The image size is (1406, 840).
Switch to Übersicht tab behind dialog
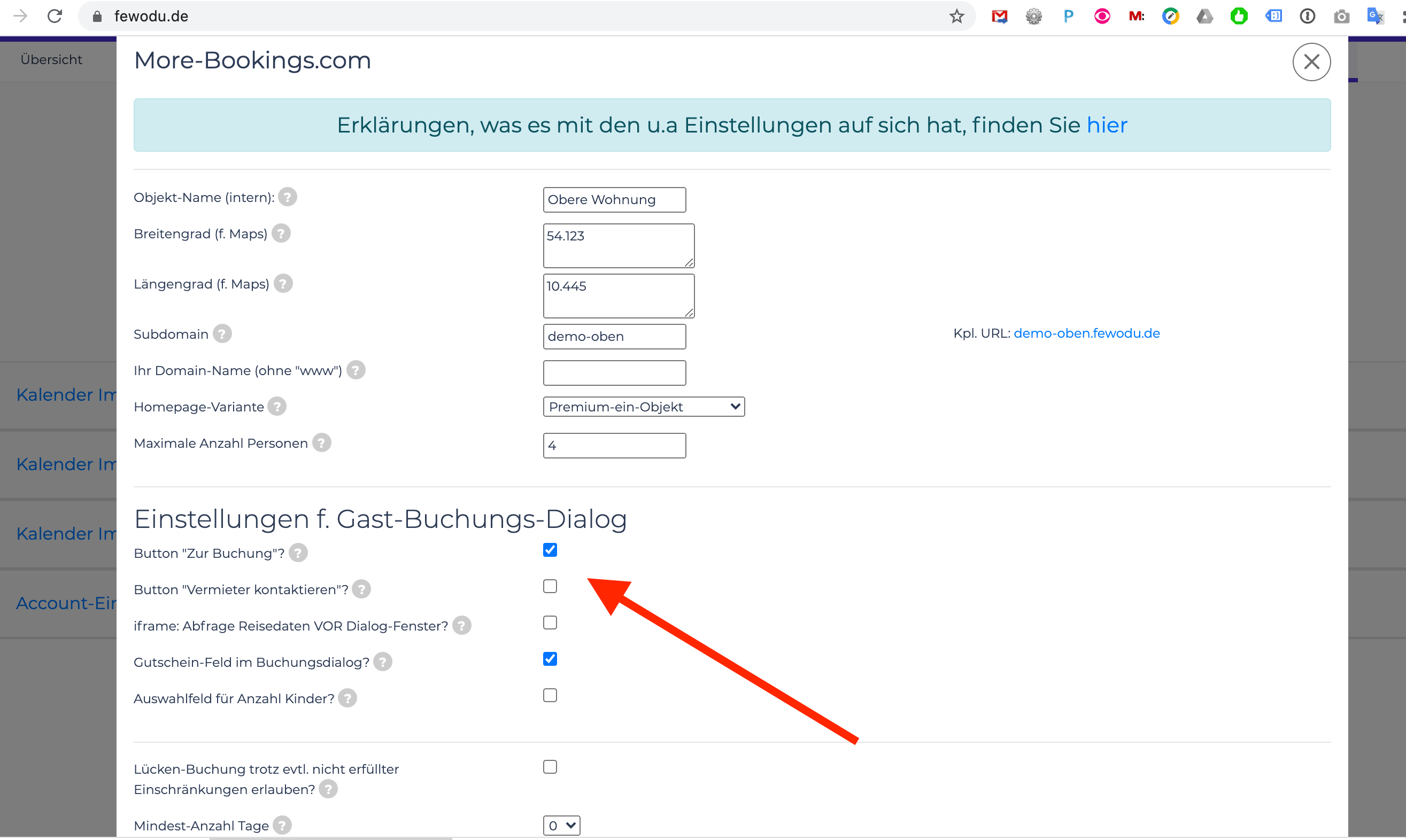click(x=51, y=59)
